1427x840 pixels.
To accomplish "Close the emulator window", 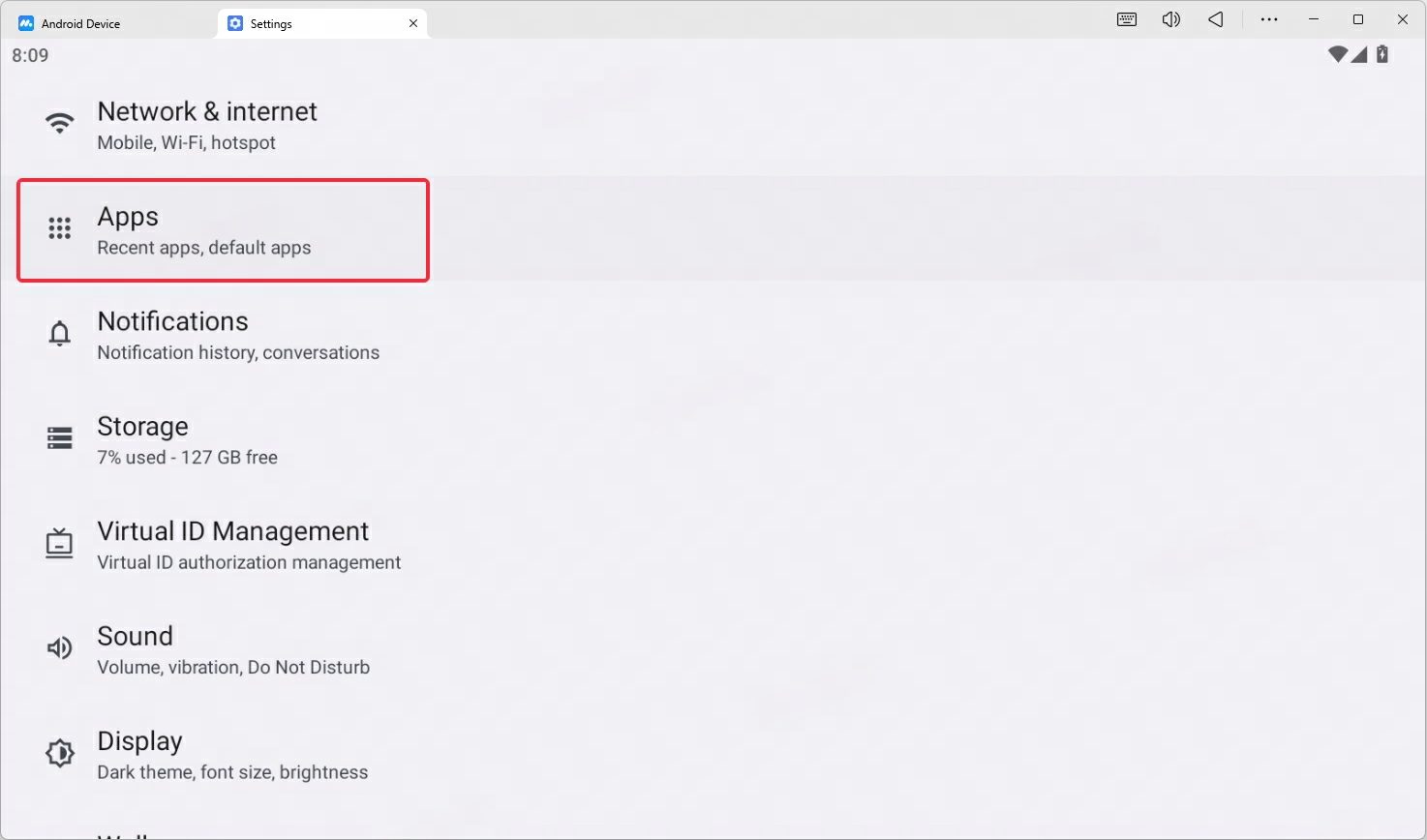I will pyautogui.click(x=1403, y=19).
